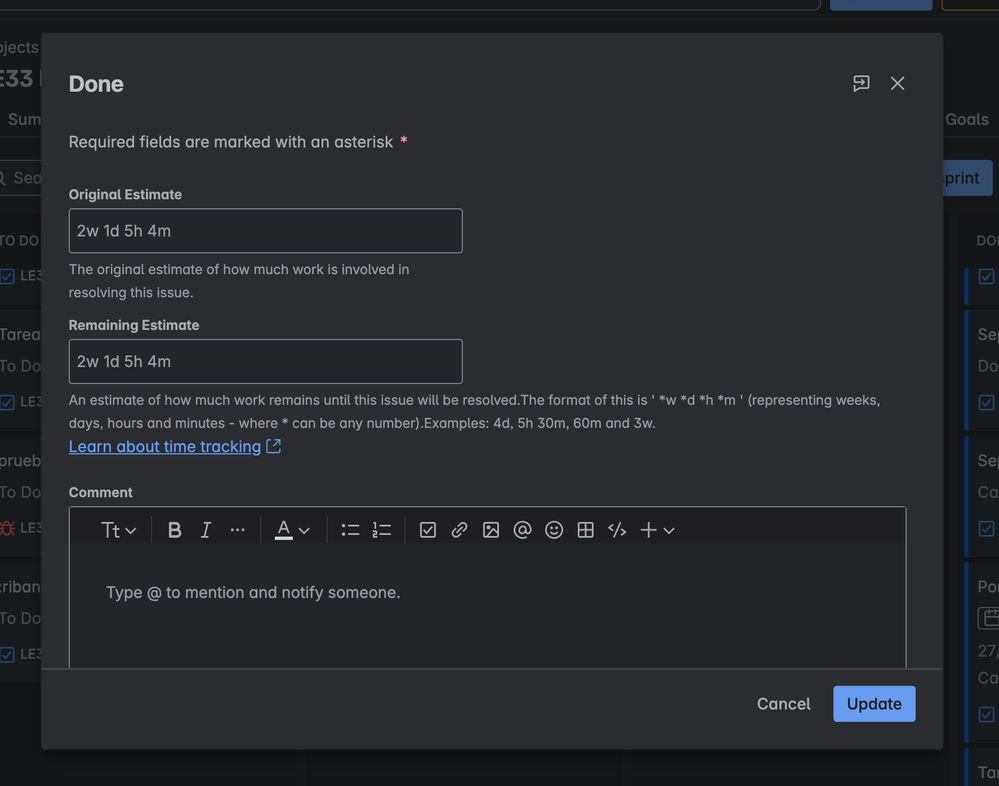Open more formatting options ellipsis
This screenshot has height=786, width=999.
pyautogui.click(x=237, y=530)
